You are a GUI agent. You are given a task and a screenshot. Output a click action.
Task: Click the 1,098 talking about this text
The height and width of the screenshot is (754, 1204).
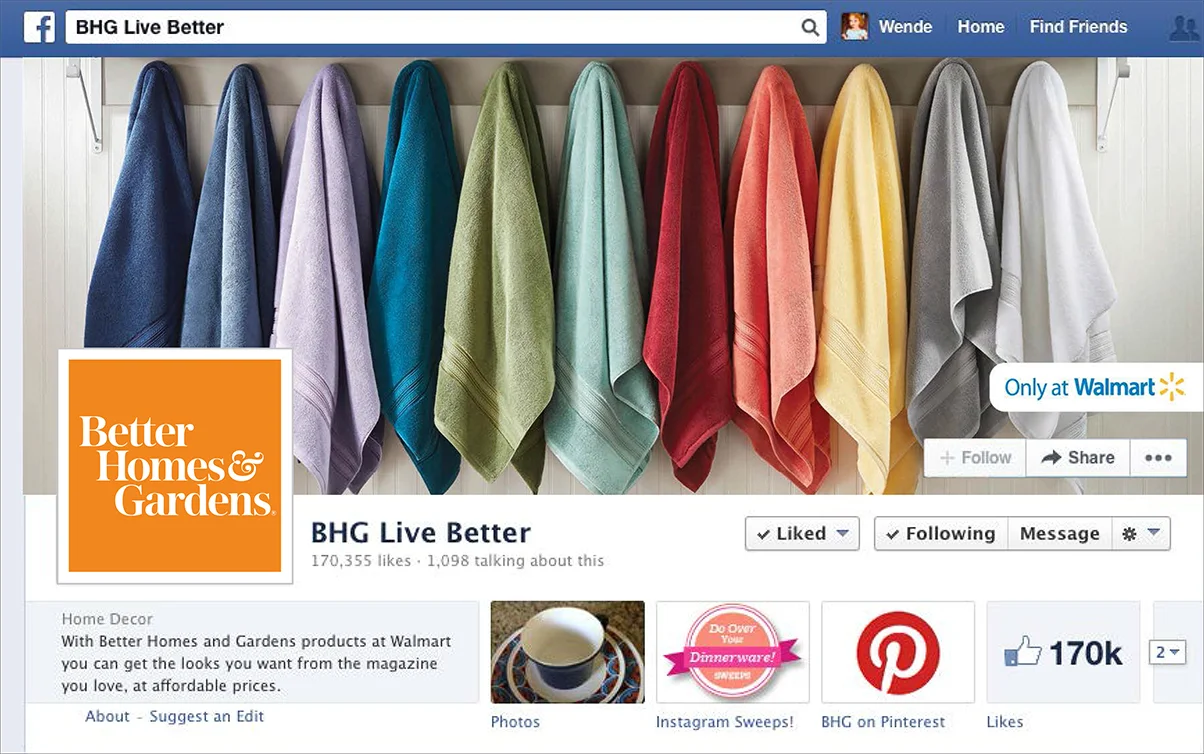click(x=515, y=561)
